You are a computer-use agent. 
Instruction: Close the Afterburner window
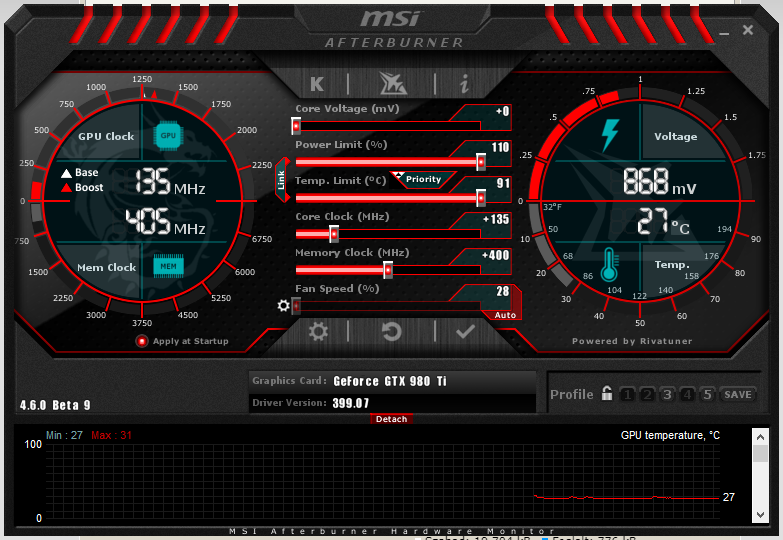pos(748,30)
